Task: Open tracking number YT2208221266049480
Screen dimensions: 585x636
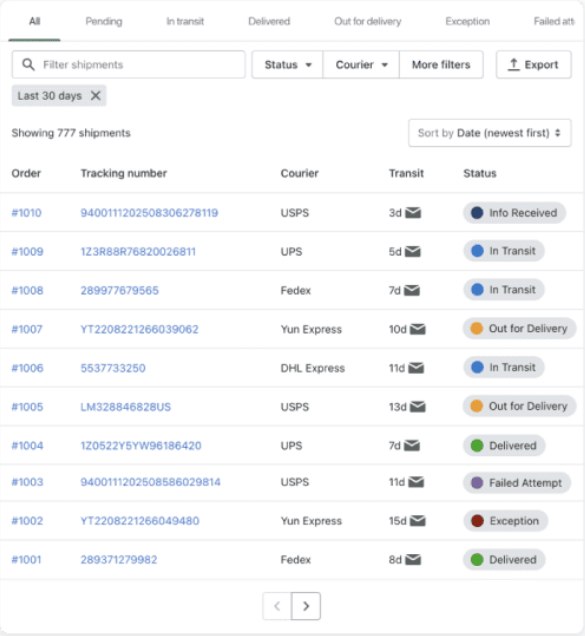Action: [140, 520]
